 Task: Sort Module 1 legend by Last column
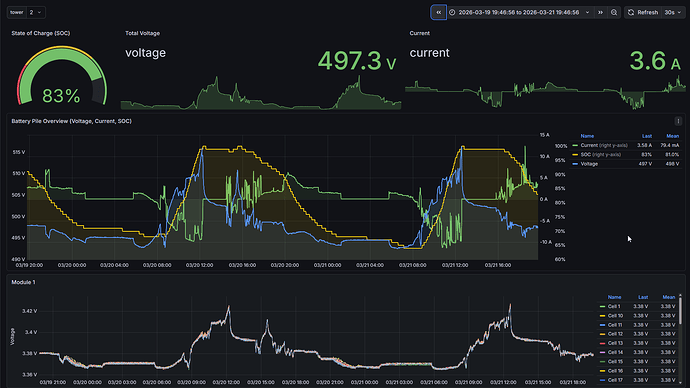click(x=643, y=297)
